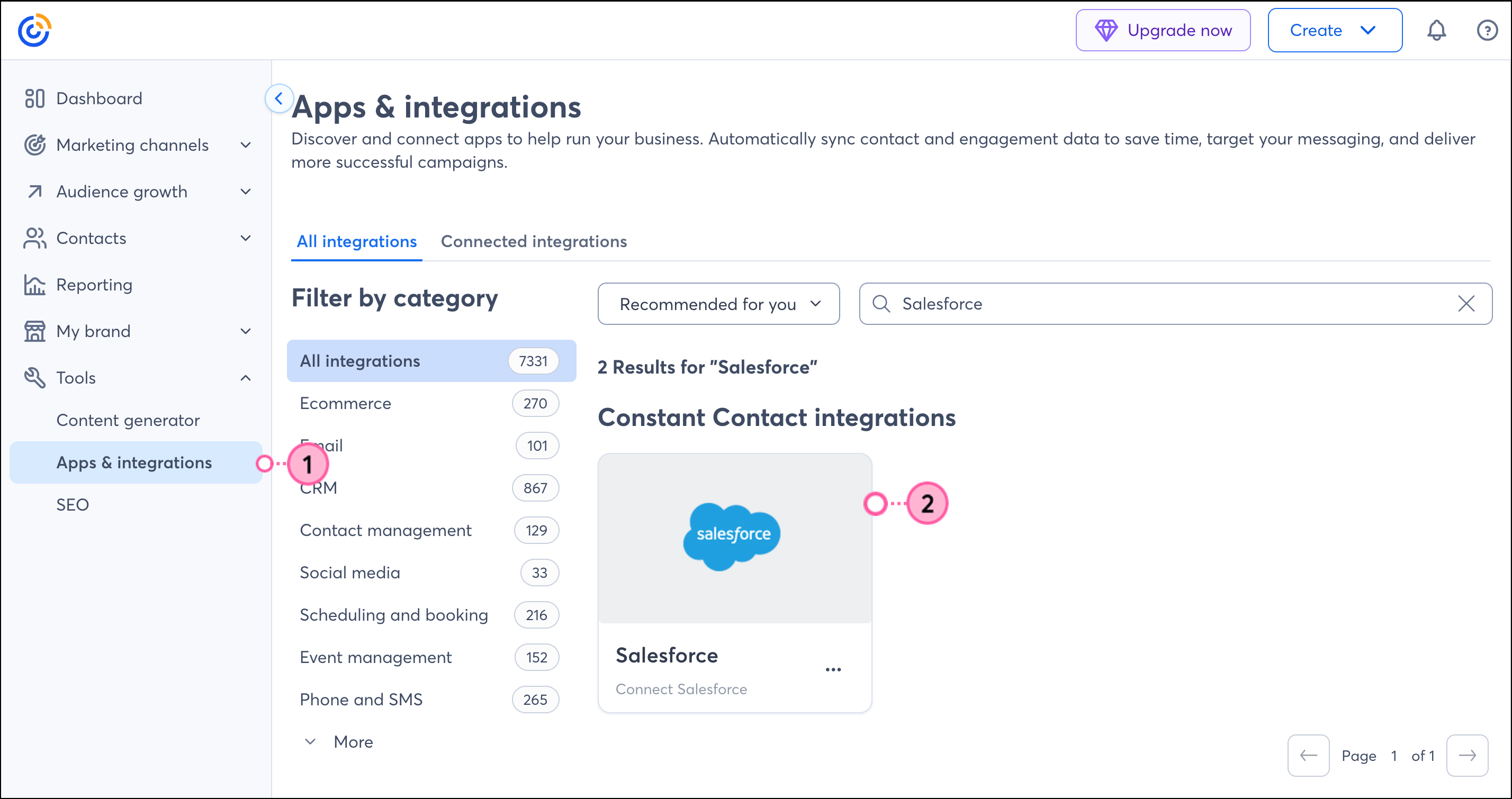Click the 101 Email count badge
Screen dimensions: 1512x799
click(x=537, y=446)
